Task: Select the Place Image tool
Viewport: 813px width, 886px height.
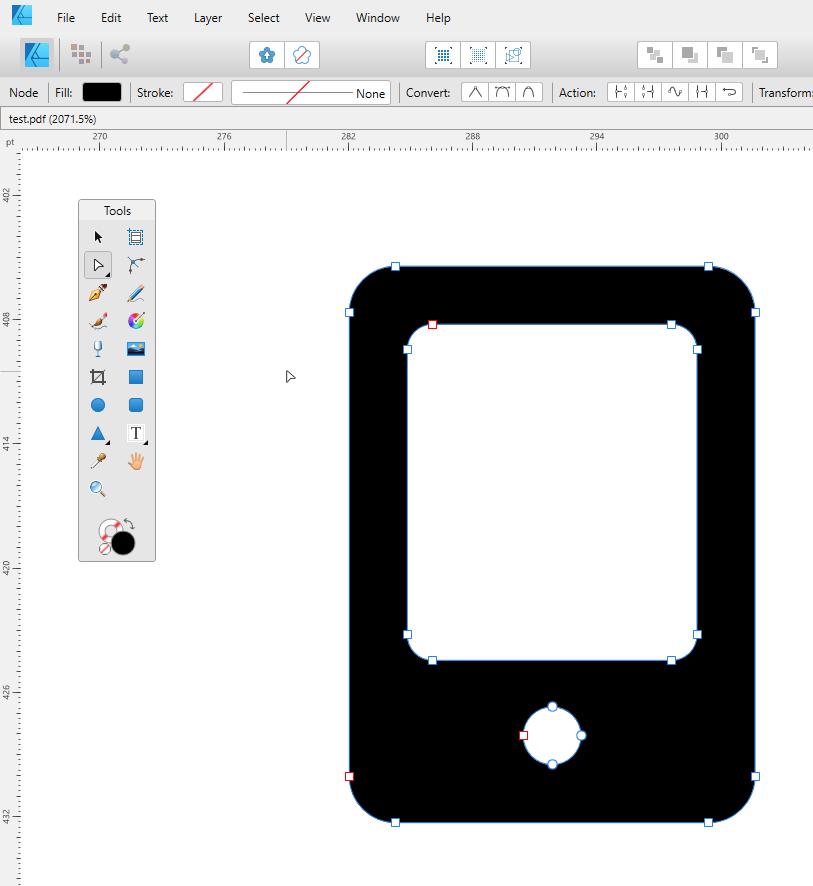Action: click(x=136, y=349)
